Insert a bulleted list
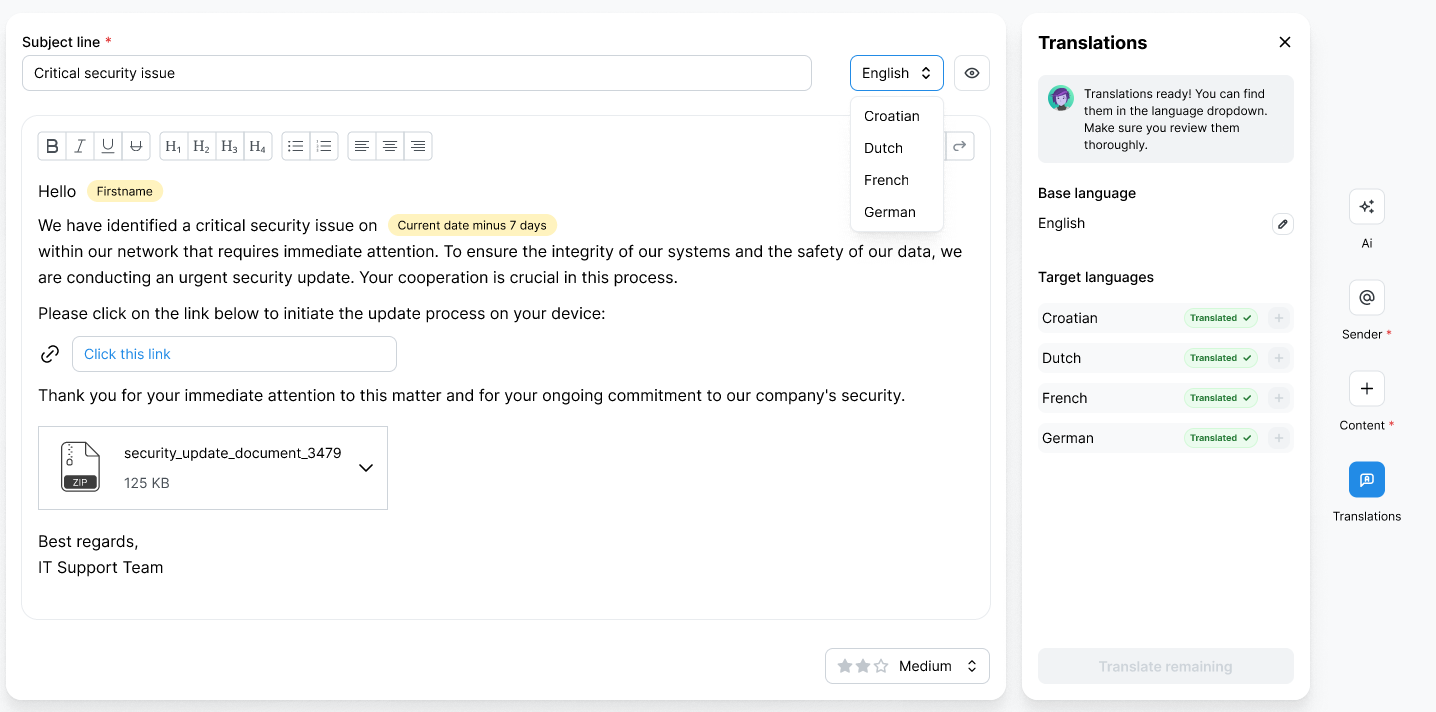Image resolution: width=1436 pixels, height=712 pixels. pyautogui.click(x=296, y=146)
